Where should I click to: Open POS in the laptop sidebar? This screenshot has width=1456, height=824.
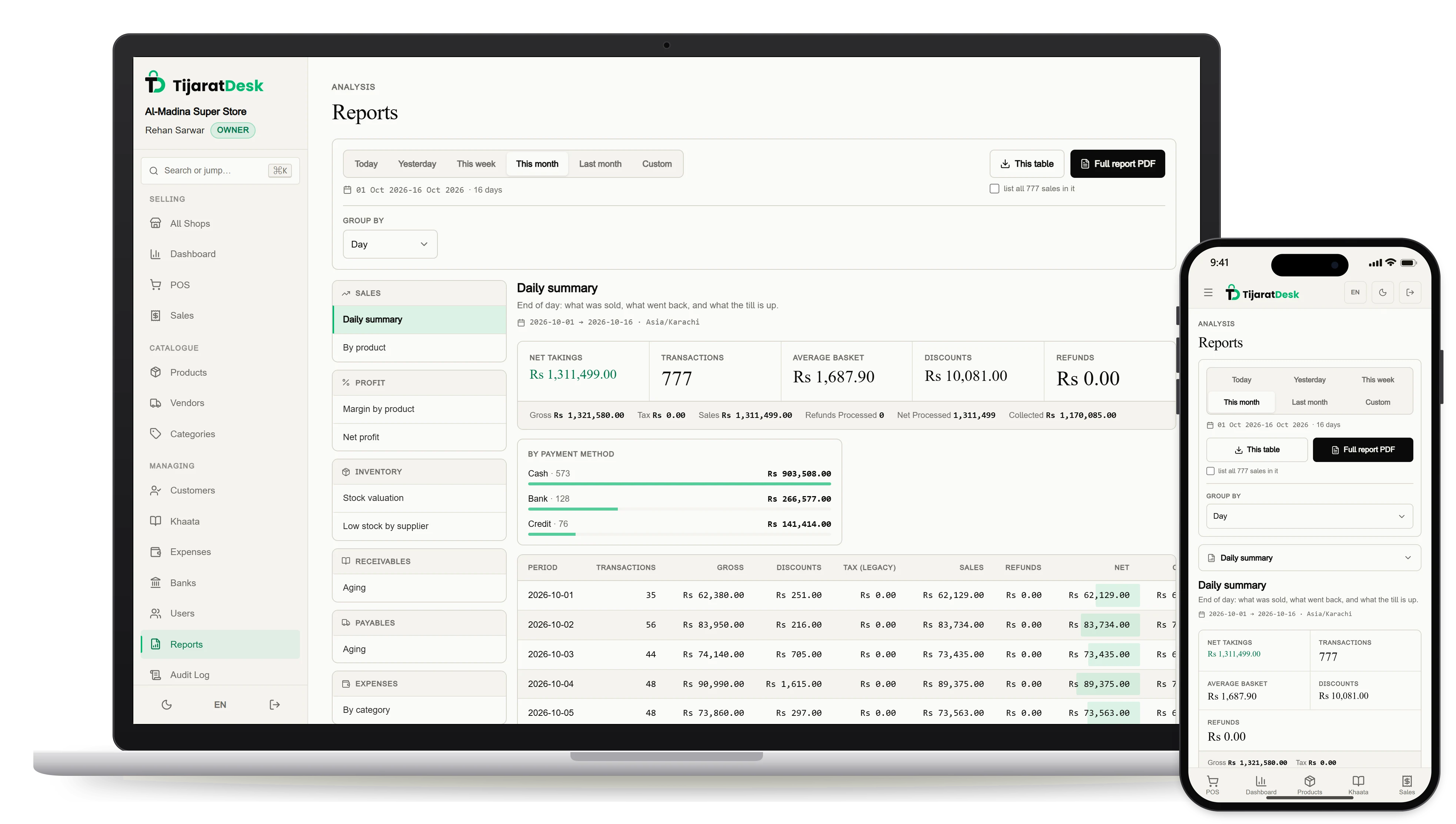pos(220,285)
